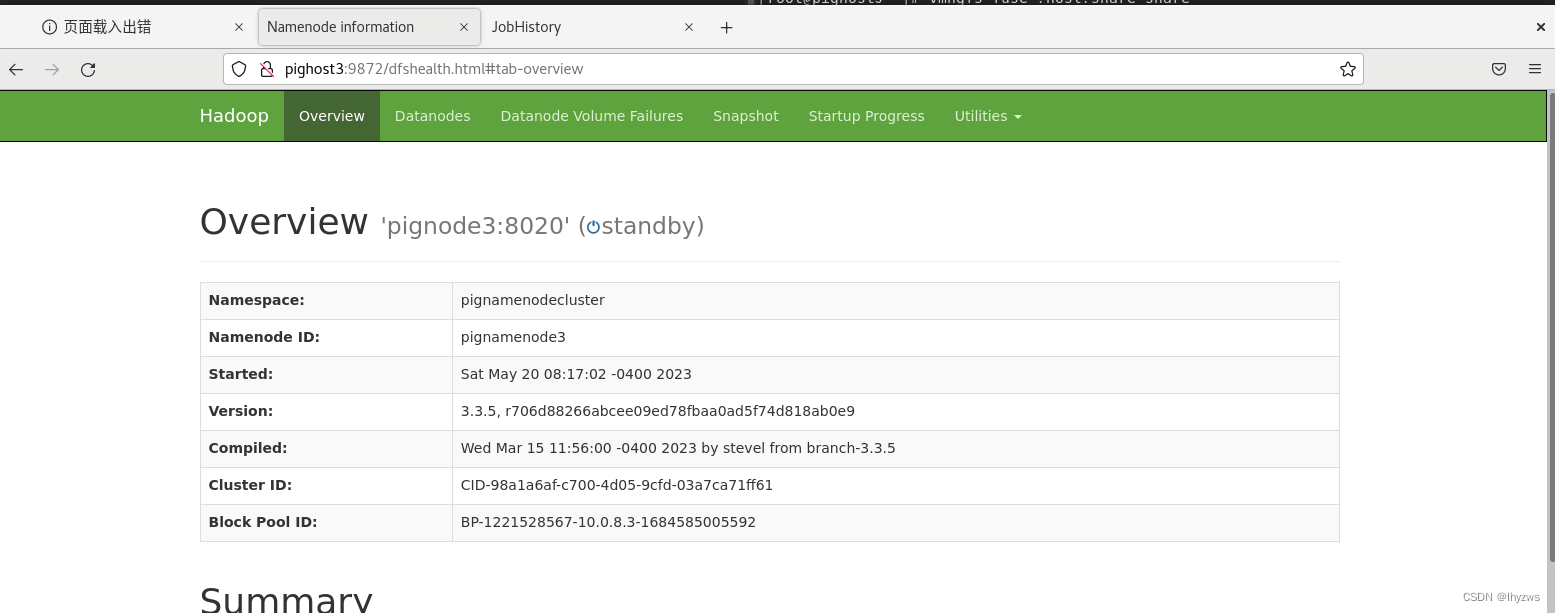Select the Namenode ID value pignamenode3
This screenshot has width=1555, height=613.
point(513,337)
